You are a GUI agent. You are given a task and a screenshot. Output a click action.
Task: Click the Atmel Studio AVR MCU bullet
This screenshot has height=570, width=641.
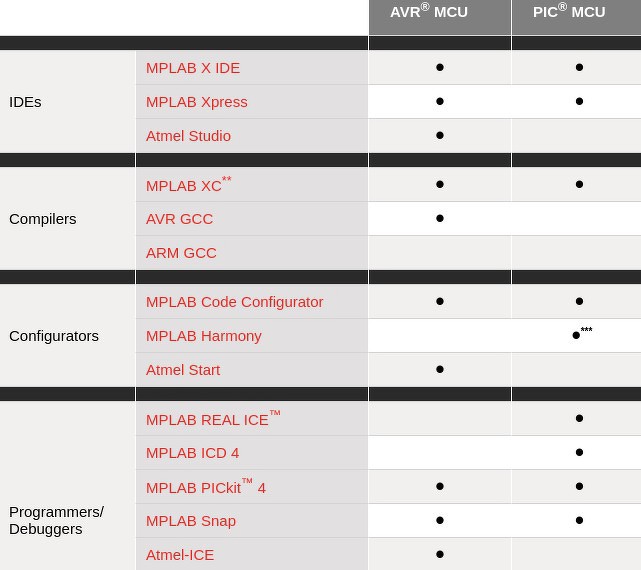click(x=440, y=135)
